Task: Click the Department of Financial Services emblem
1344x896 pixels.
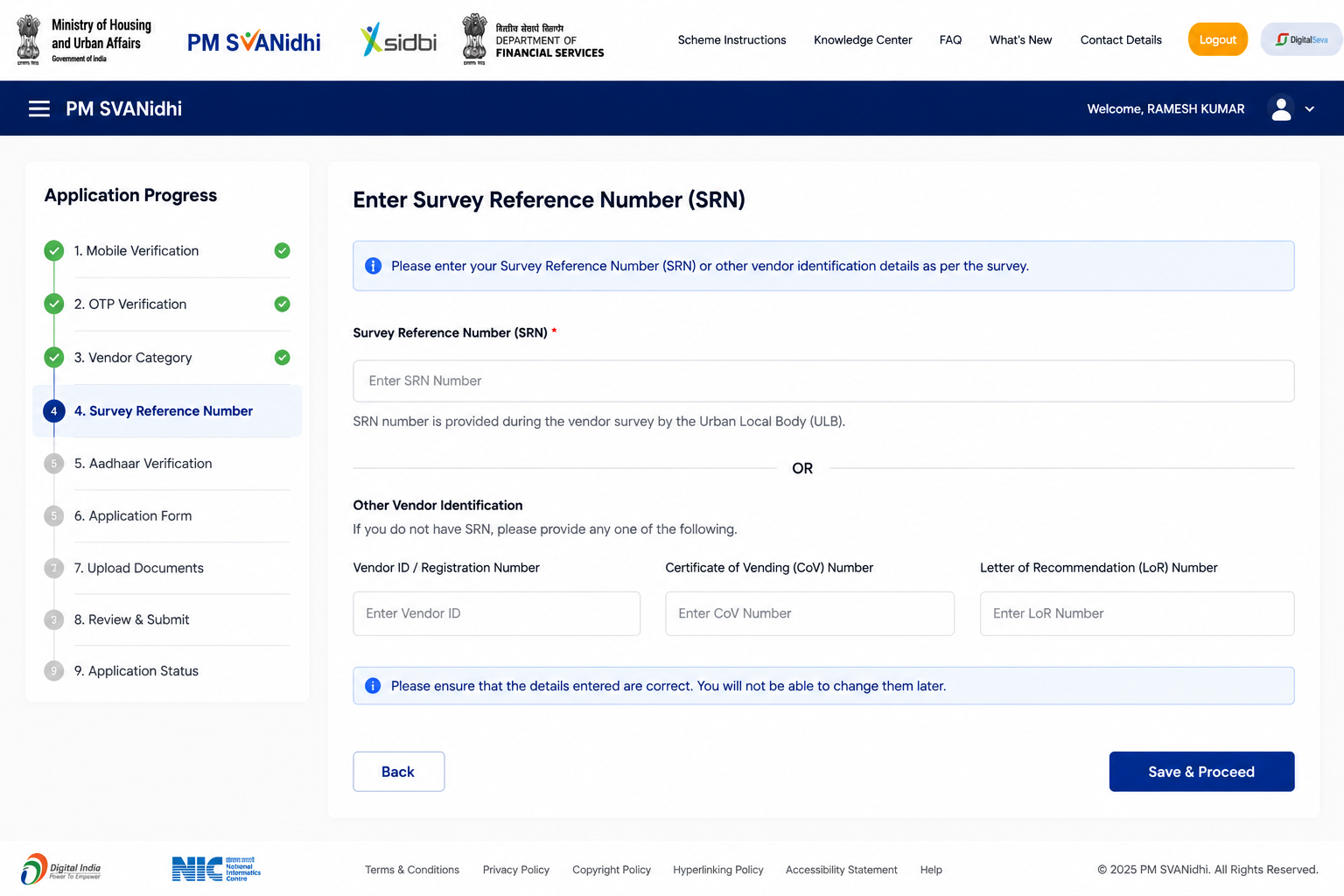Action: [474, 40]
